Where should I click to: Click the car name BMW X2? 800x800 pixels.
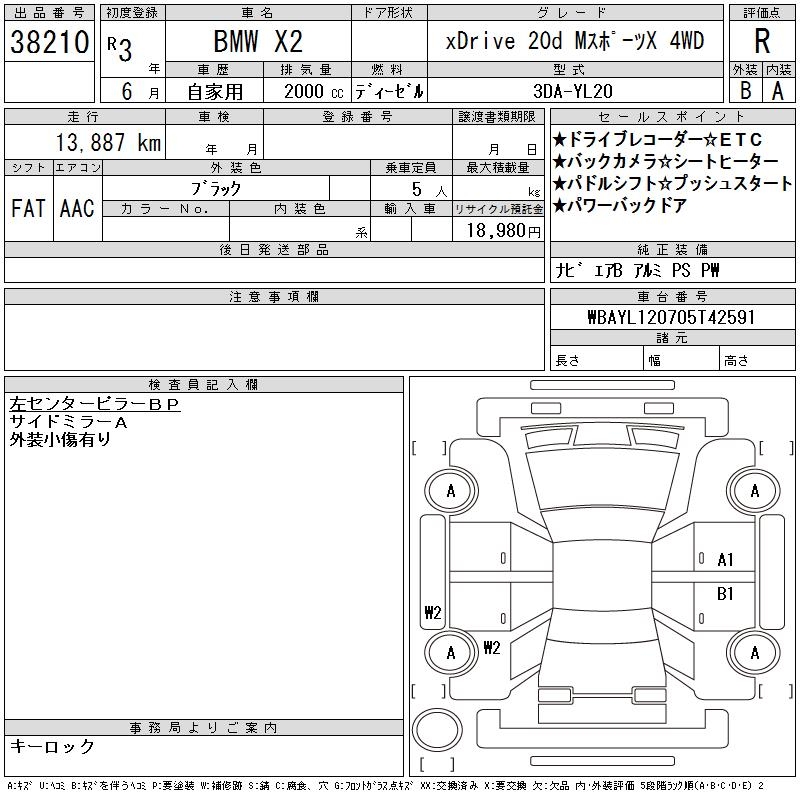258,41
